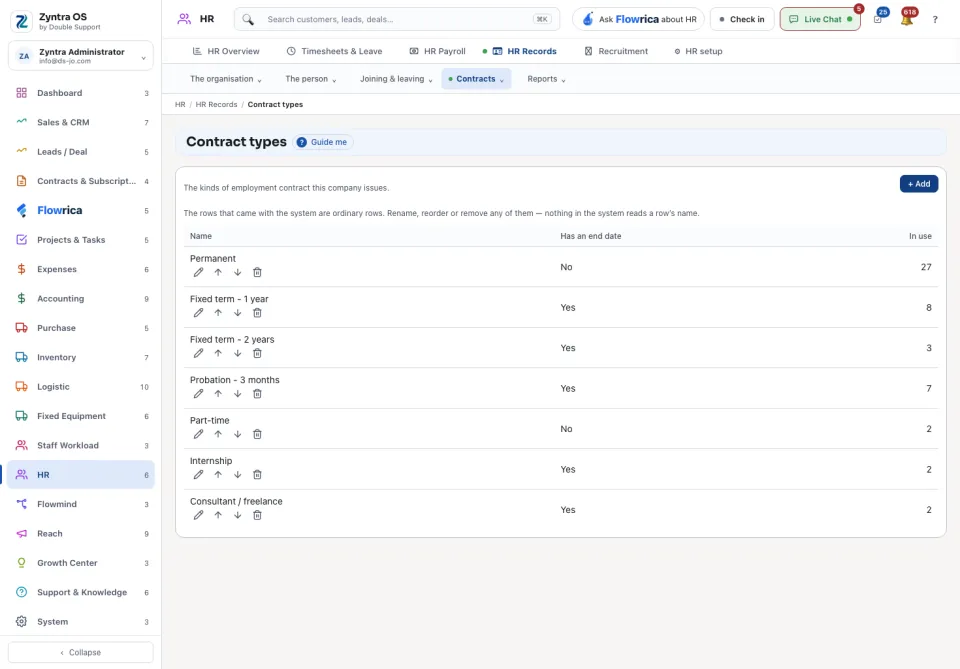Expand The person submenu

coord(310,79)
